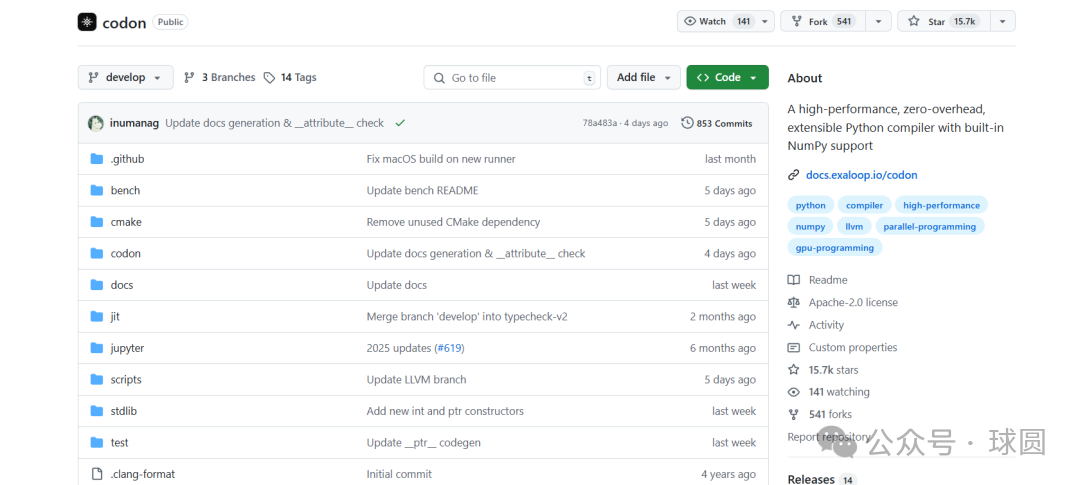Open the Star lists dropdown arrow
Viewport: 1080px width, 485px height.
pos(1003,21)
